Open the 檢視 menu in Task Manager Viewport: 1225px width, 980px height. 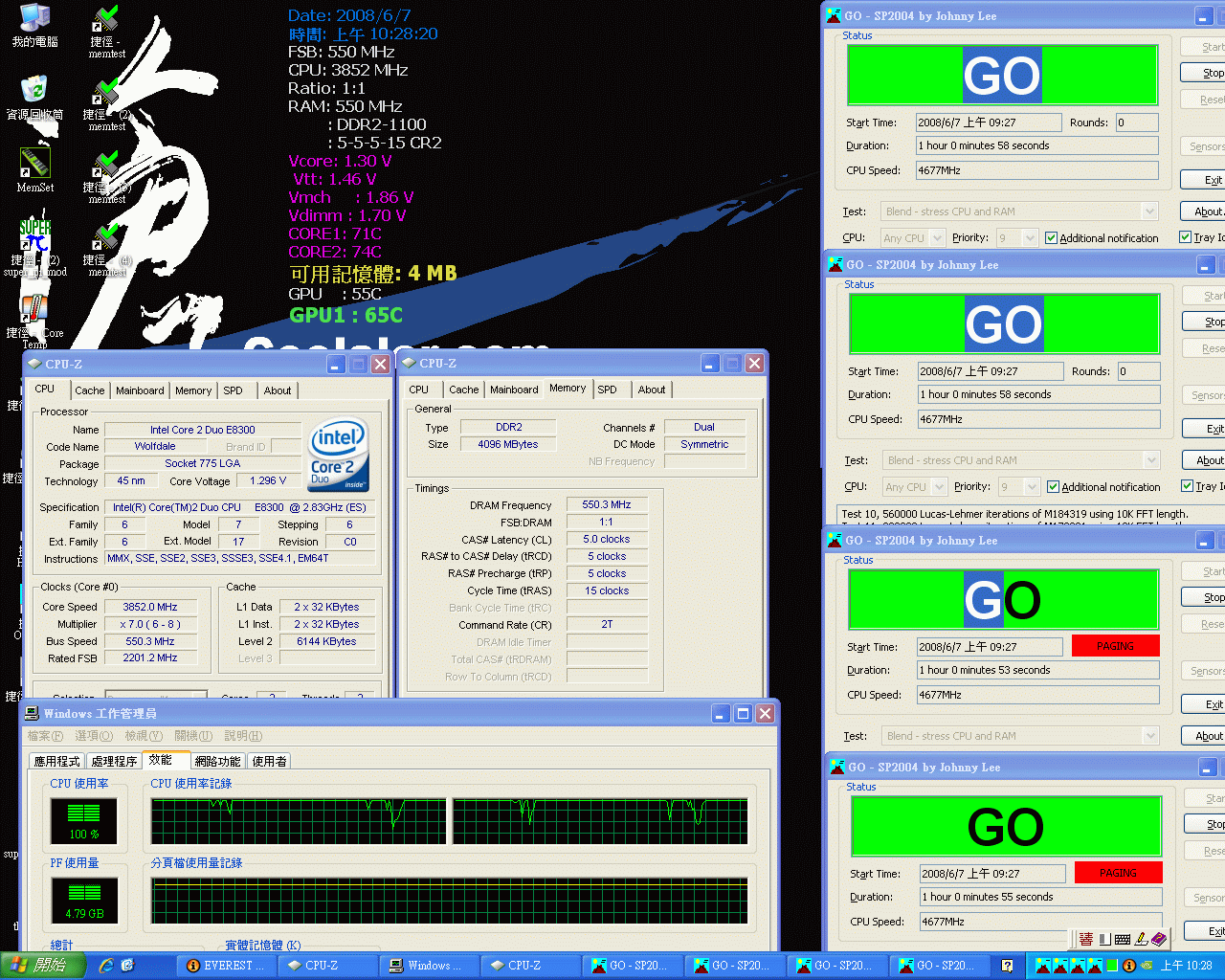(144, 736)
